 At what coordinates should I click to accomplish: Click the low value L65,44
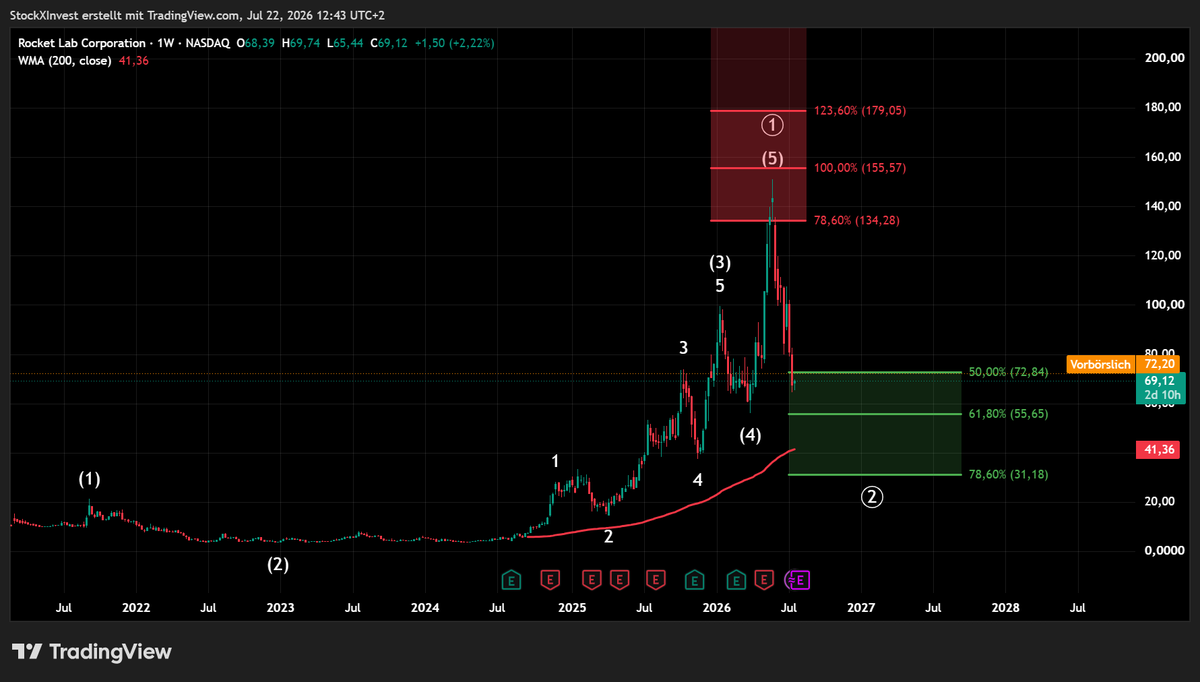point(344,44)
